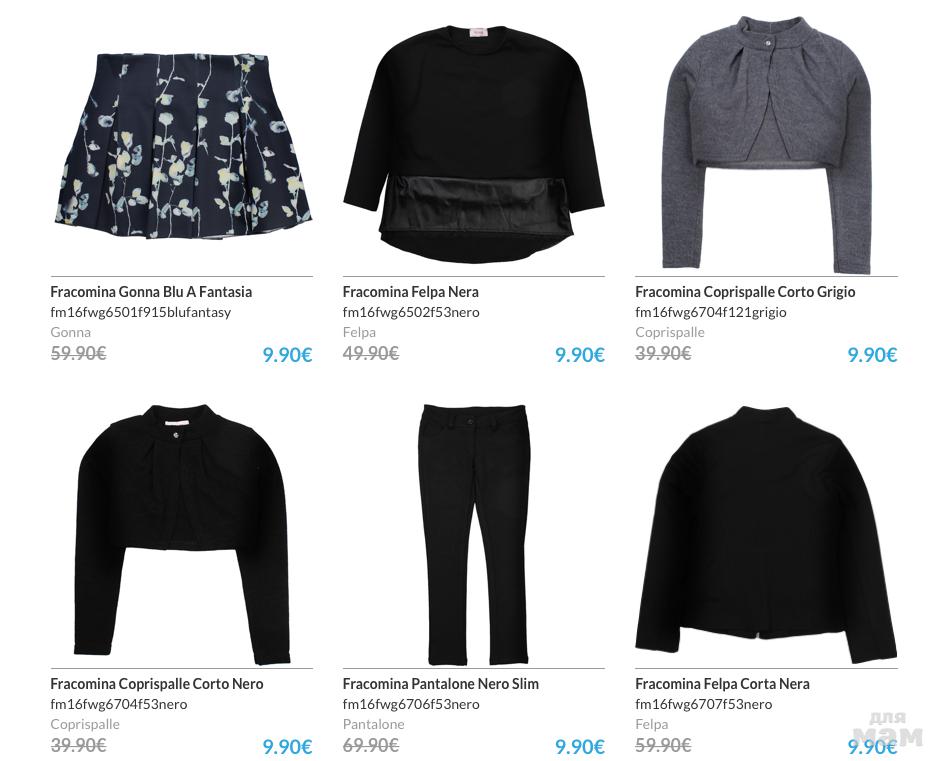Select the Coprispalle category under grey shrug
Screen dimensions: 938x761
coord(669,332)
